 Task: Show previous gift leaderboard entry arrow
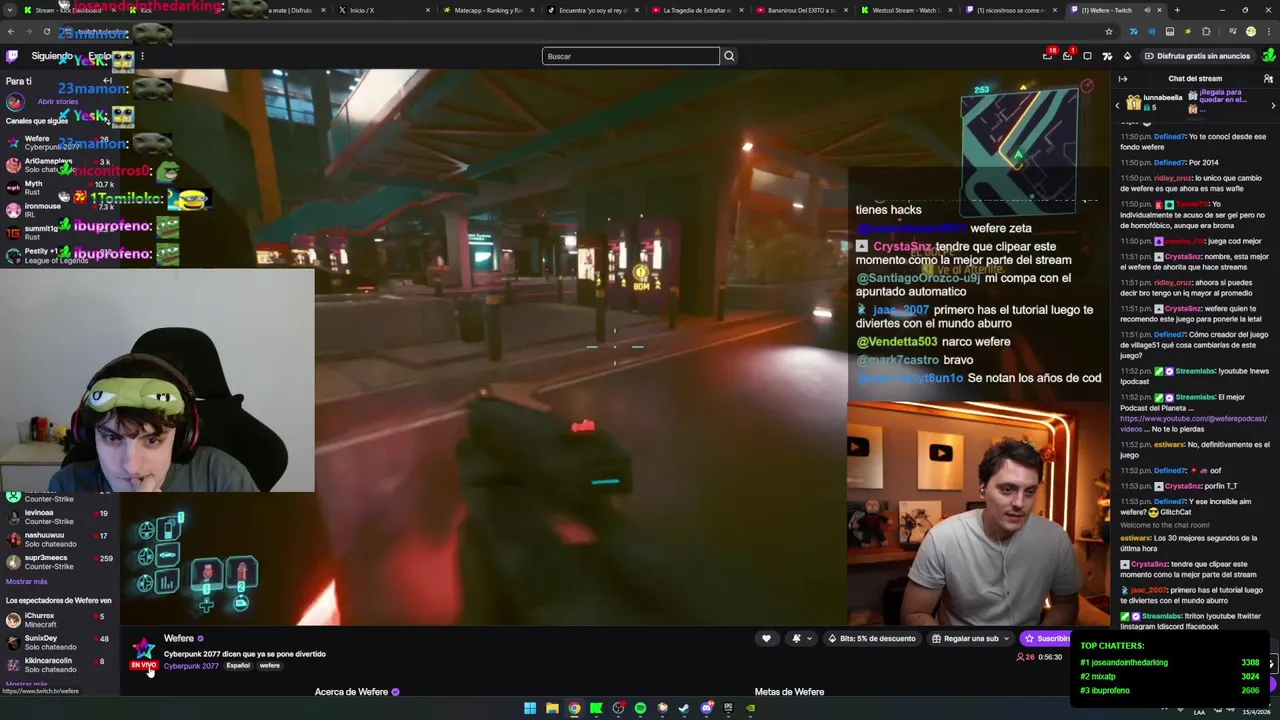pos(1118,105)
